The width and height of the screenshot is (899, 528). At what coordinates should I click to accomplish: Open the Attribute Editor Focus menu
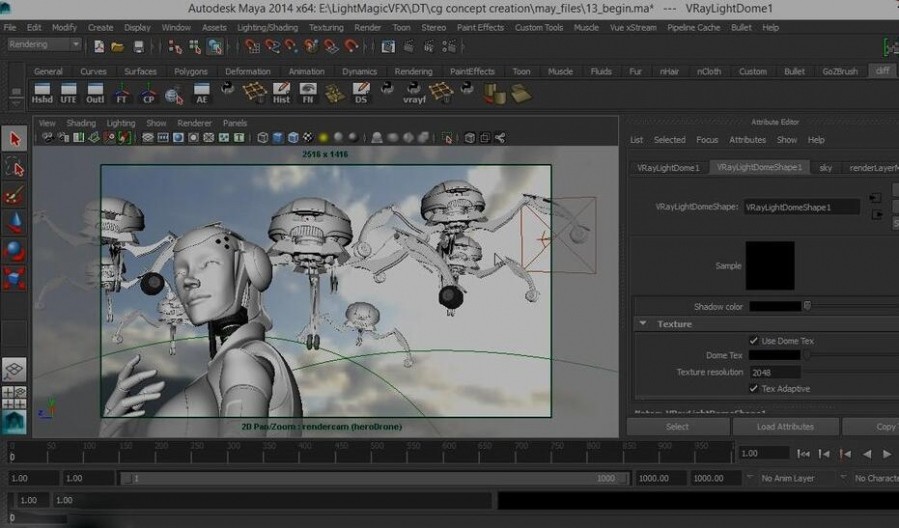tap(707, 140)
